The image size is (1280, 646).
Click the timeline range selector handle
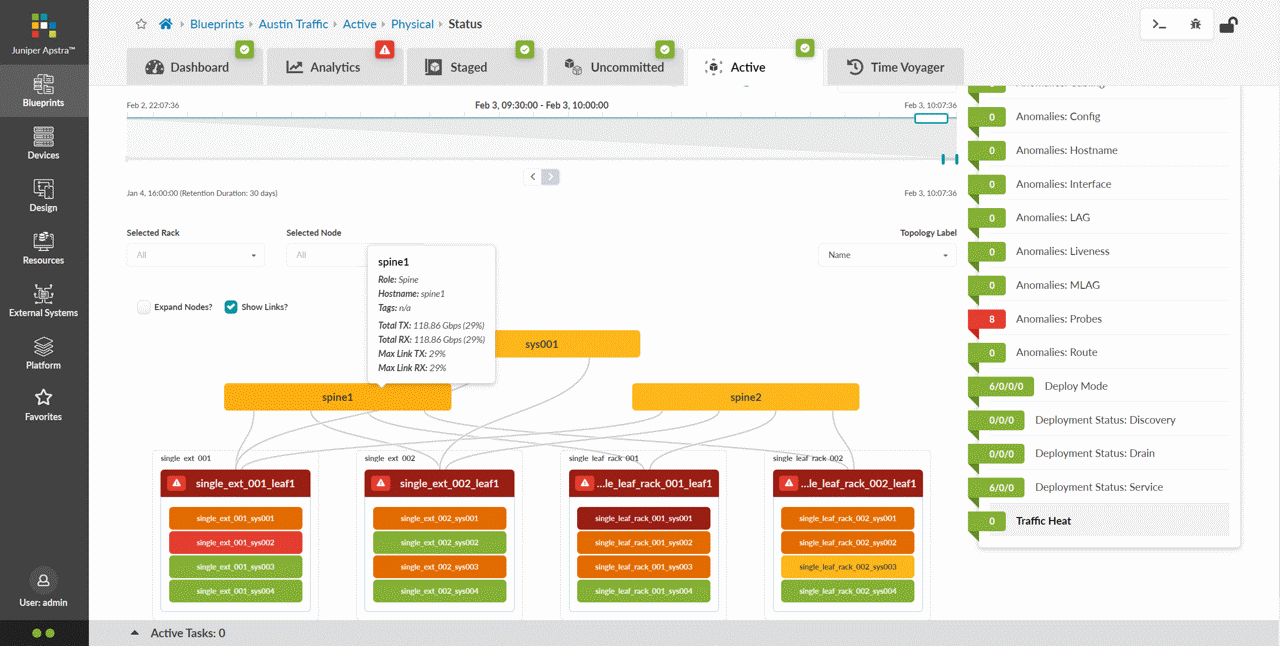pyautogui.click(x=931, y=118)
